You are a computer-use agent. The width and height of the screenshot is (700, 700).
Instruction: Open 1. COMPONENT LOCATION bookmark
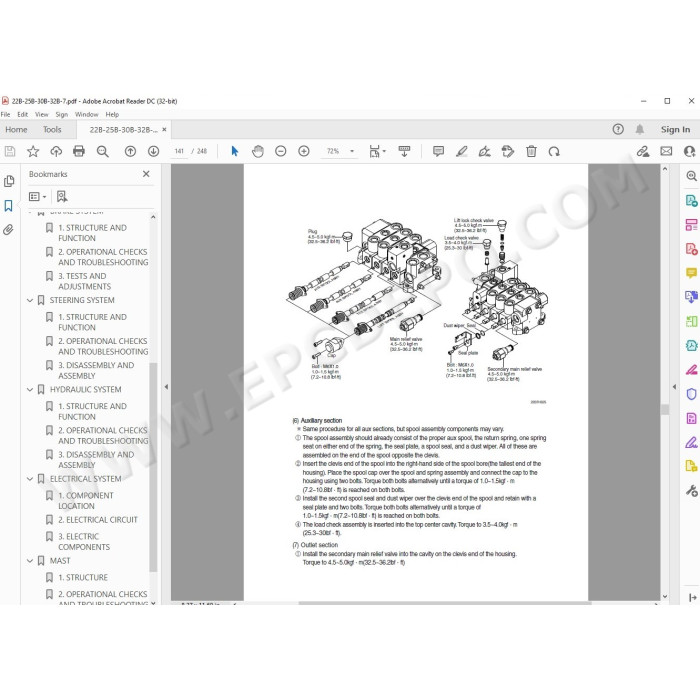pos(86,501)
